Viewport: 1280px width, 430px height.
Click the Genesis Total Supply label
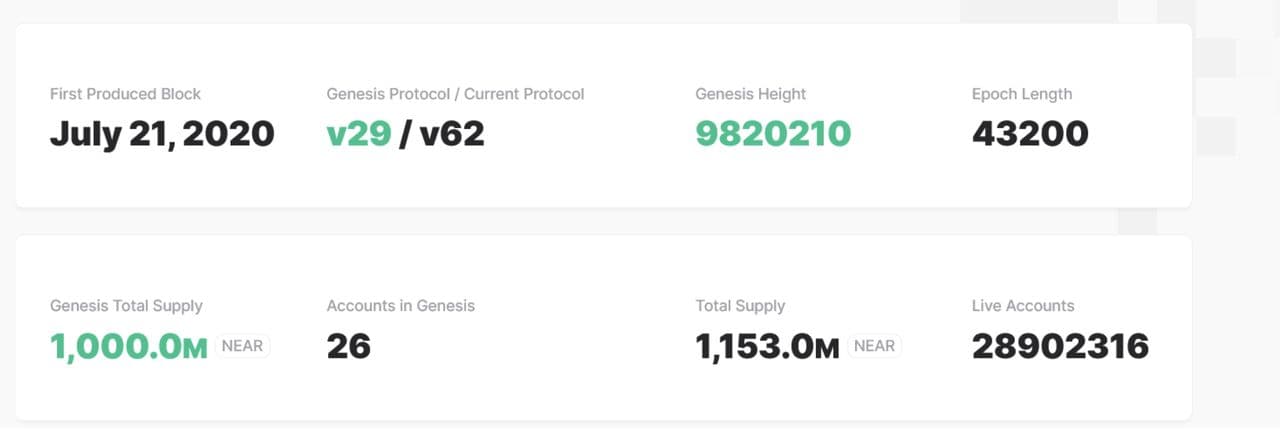click(x=126, y=306)
